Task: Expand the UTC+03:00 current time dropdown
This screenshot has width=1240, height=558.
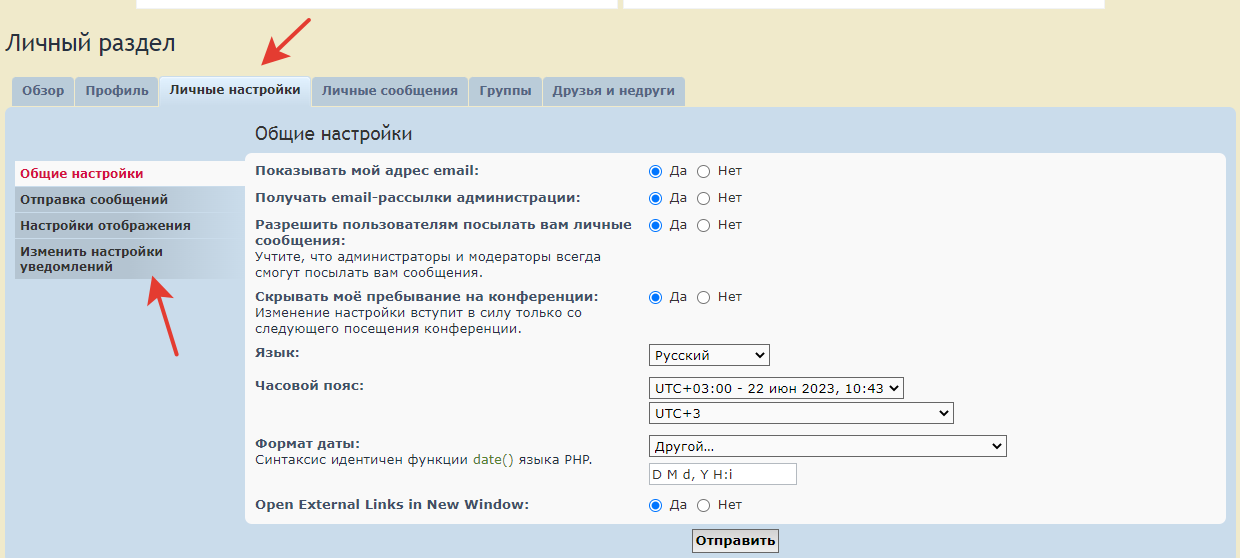Action: [775, 388]
